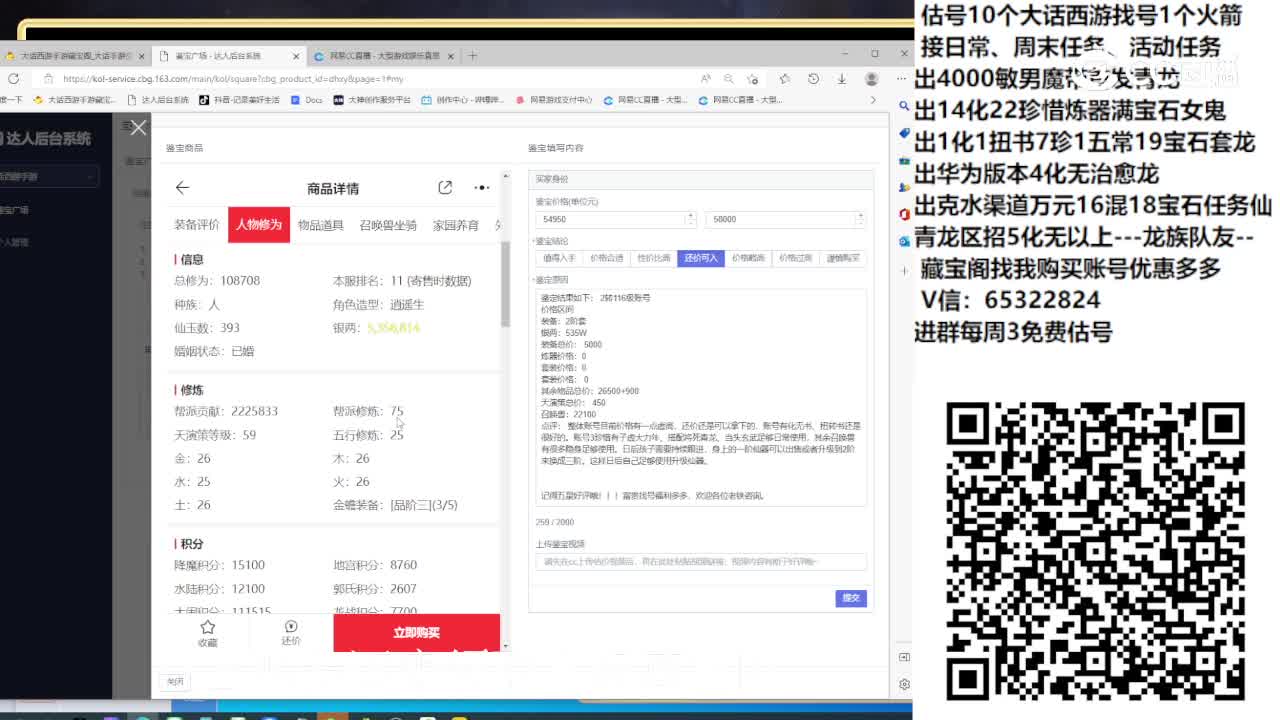This screenshot has width=1280, height=720.
Task: Open the Docs bookmark
Action: click(307, 100)
